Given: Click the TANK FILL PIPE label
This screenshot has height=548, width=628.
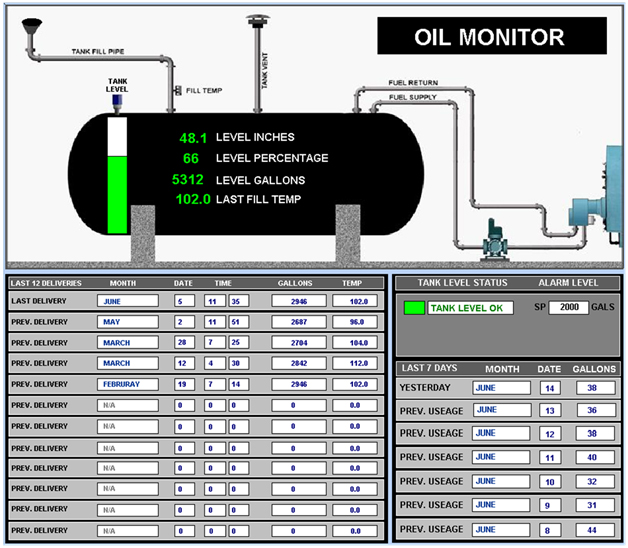Looking at the screenshot, I should (x=98, y=51).
